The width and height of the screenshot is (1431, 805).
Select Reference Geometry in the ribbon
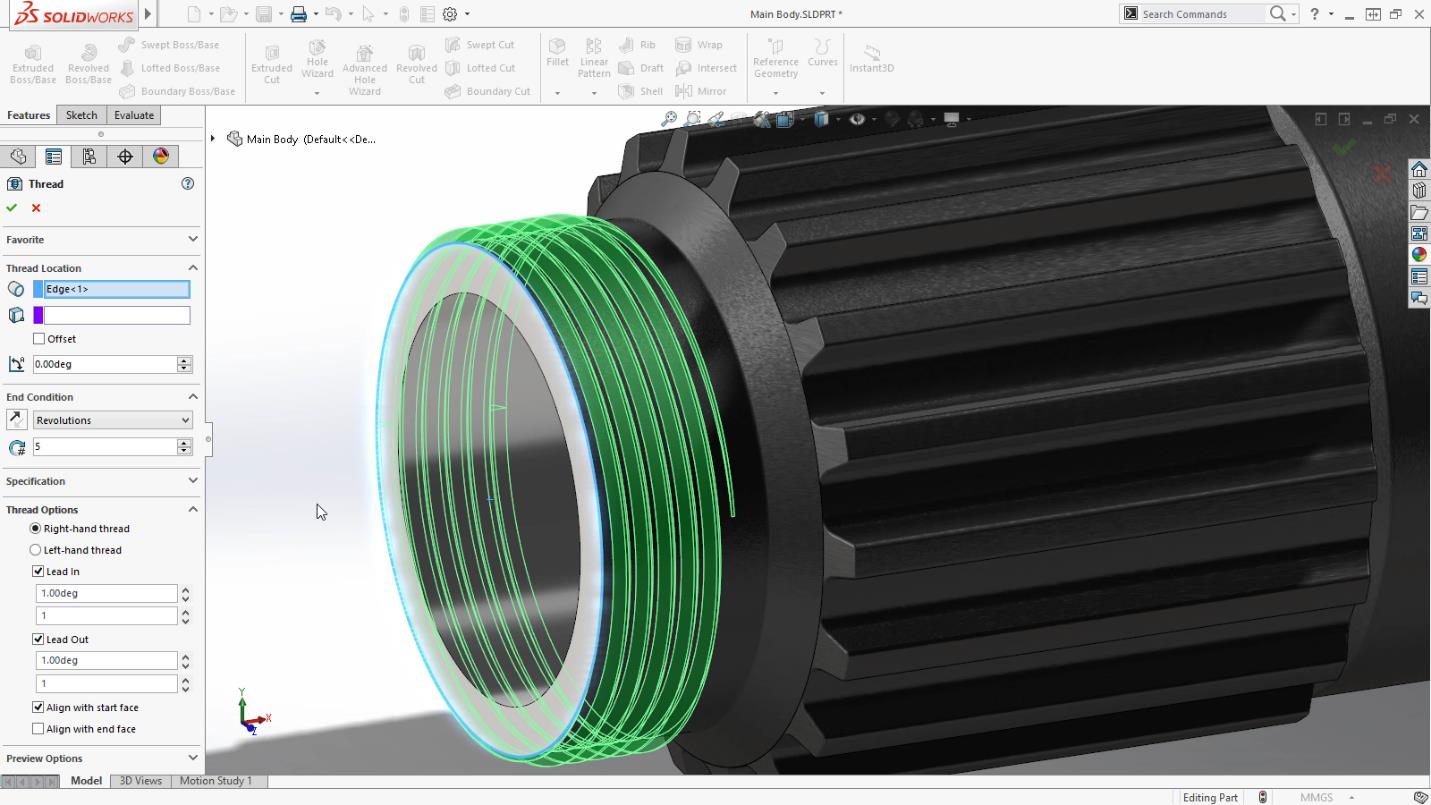point(776,62)
